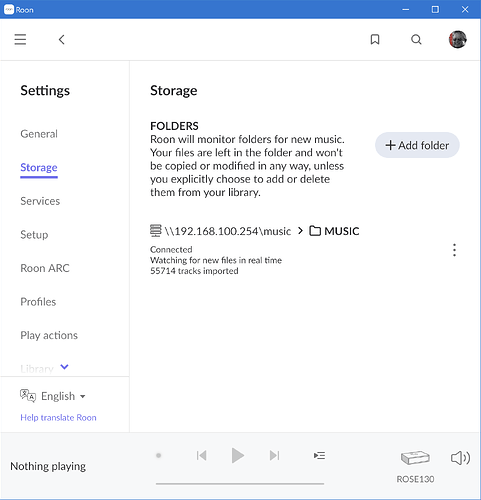Skip to the previous track
This screenshot has height=500, width=481.
[202, 455]
